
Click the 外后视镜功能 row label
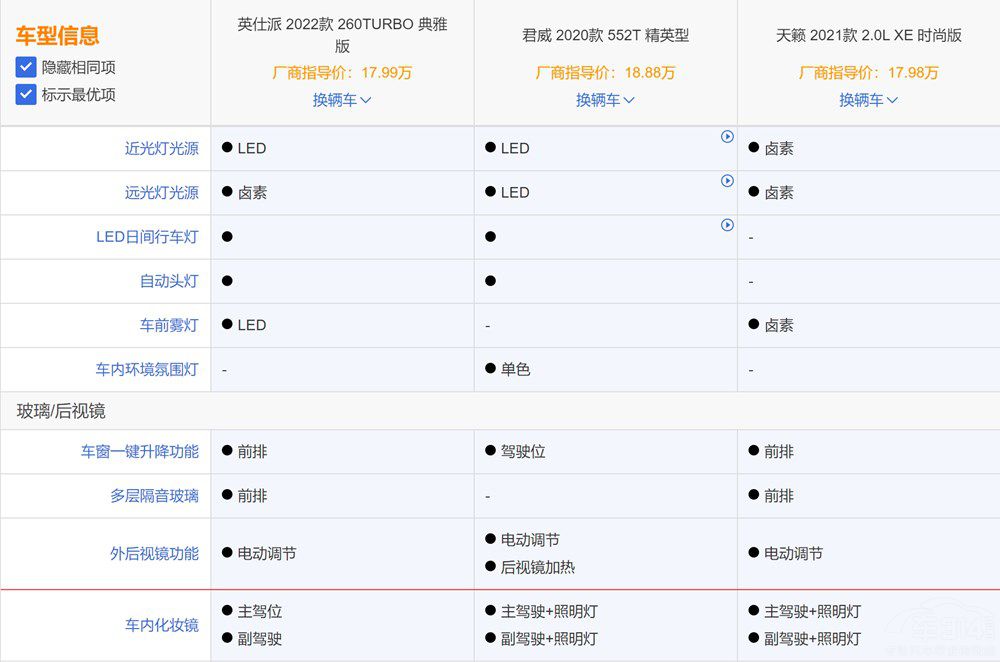[x=154, y=553]
